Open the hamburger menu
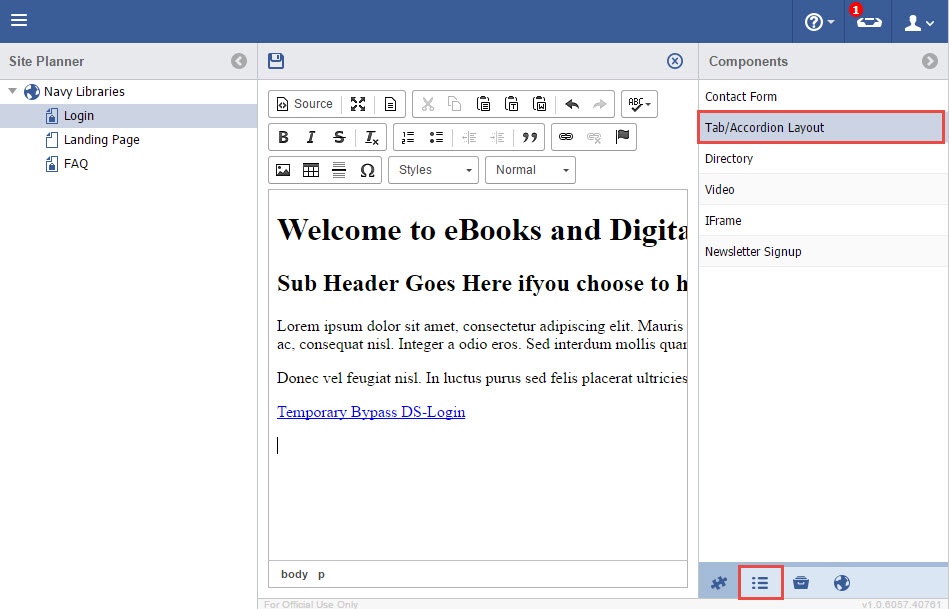The width and height of the screenshot is (949, 609). (19, 21)
